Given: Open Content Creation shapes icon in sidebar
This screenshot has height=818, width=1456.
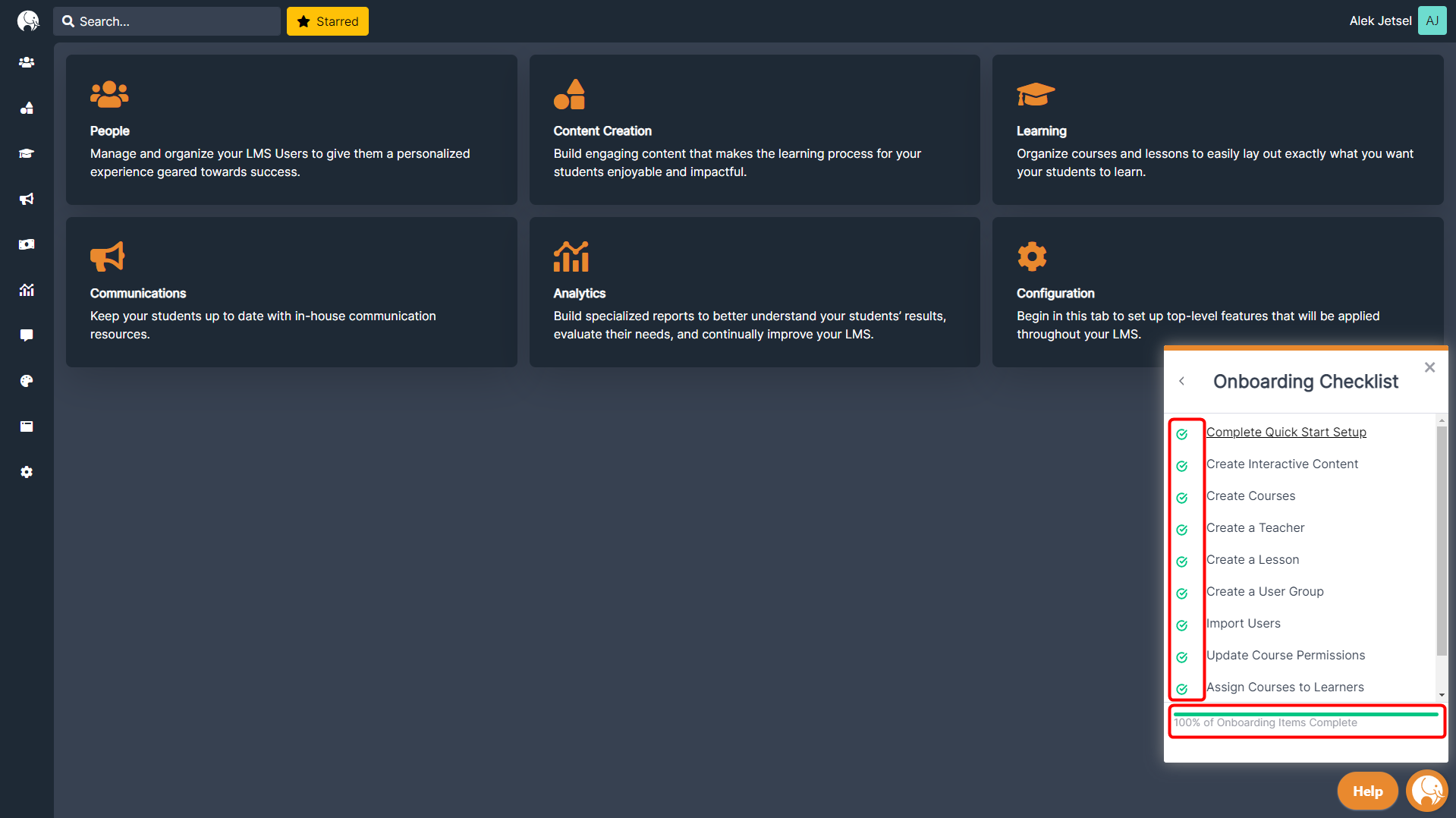Looking at the screenshot, I should tap(27, 108).
